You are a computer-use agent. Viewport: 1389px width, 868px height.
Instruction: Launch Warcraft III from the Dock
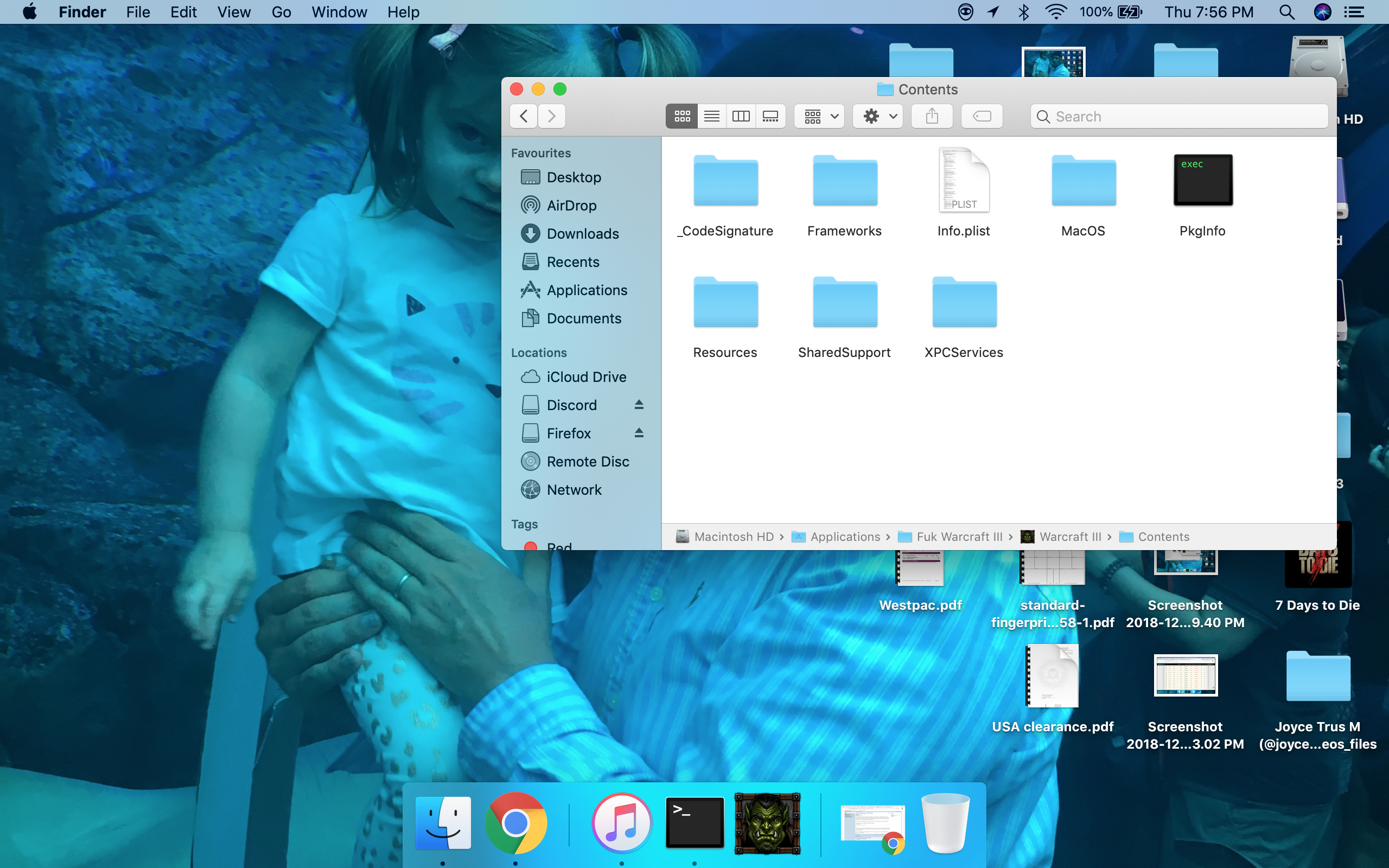tap(767, 823)
